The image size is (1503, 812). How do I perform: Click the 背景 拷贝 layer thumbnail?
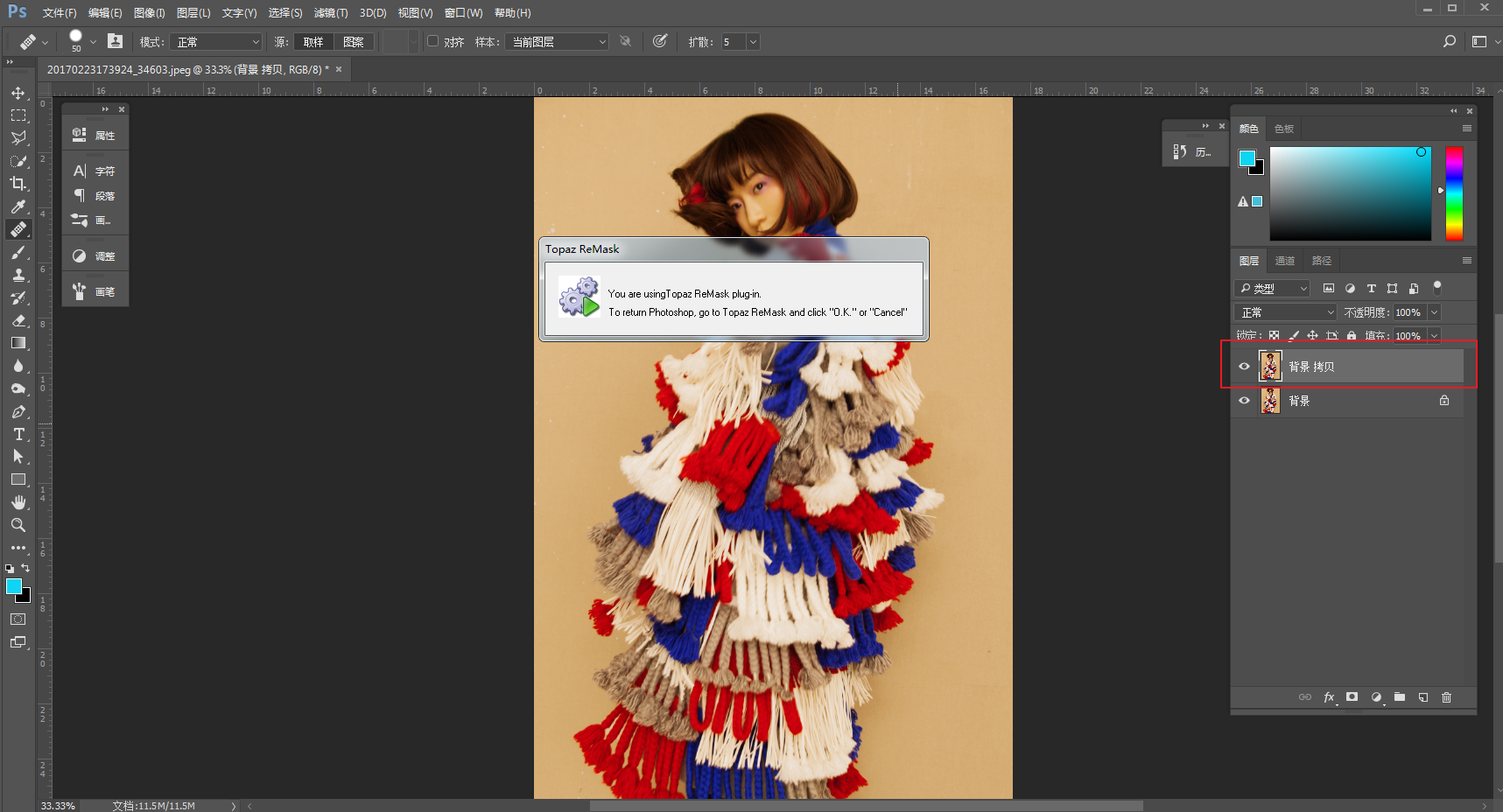1270,366
